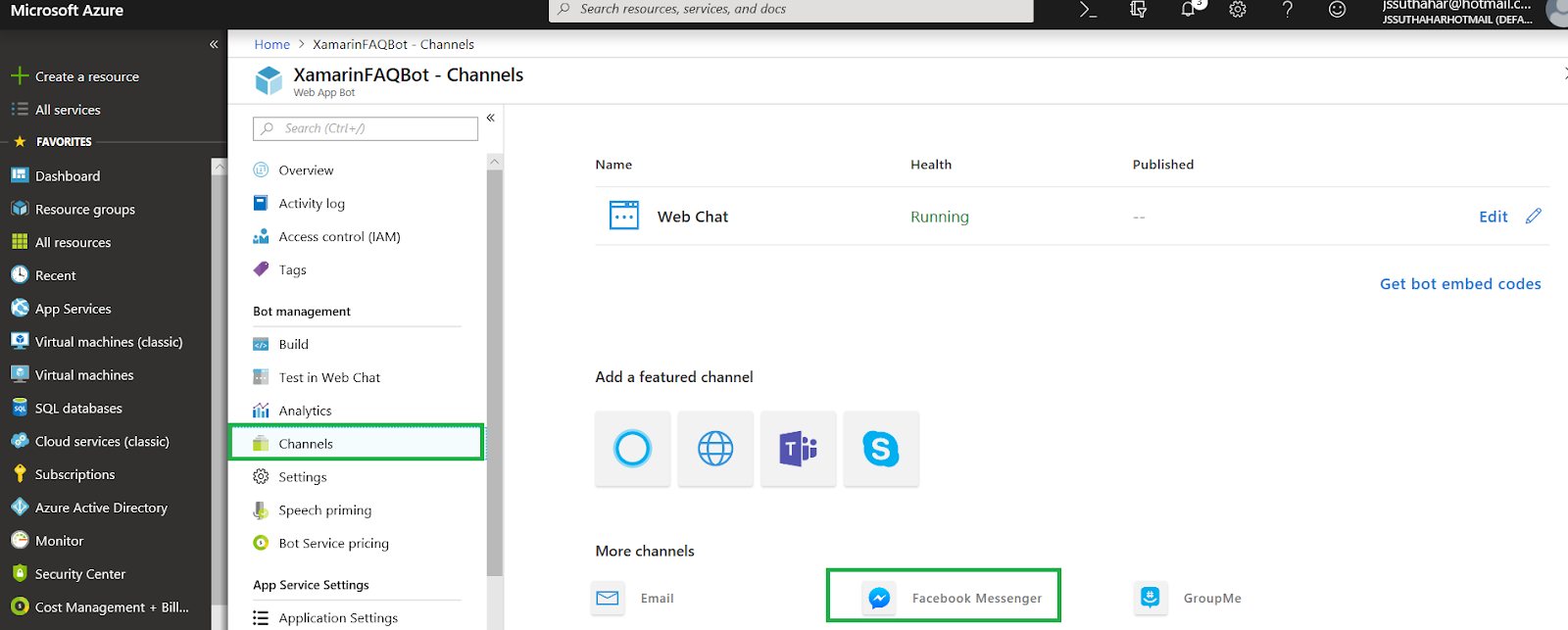This screenshot has width=1568, height=630.
Task: Click the Security Center shield icon
Action: [x=20, y=573]
